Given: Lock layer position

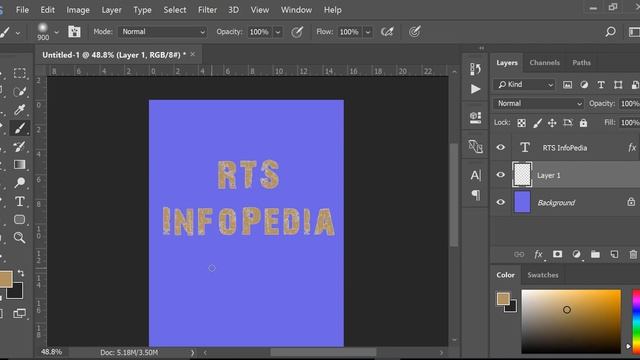Looking at the screenshot, I should point(552,123).
